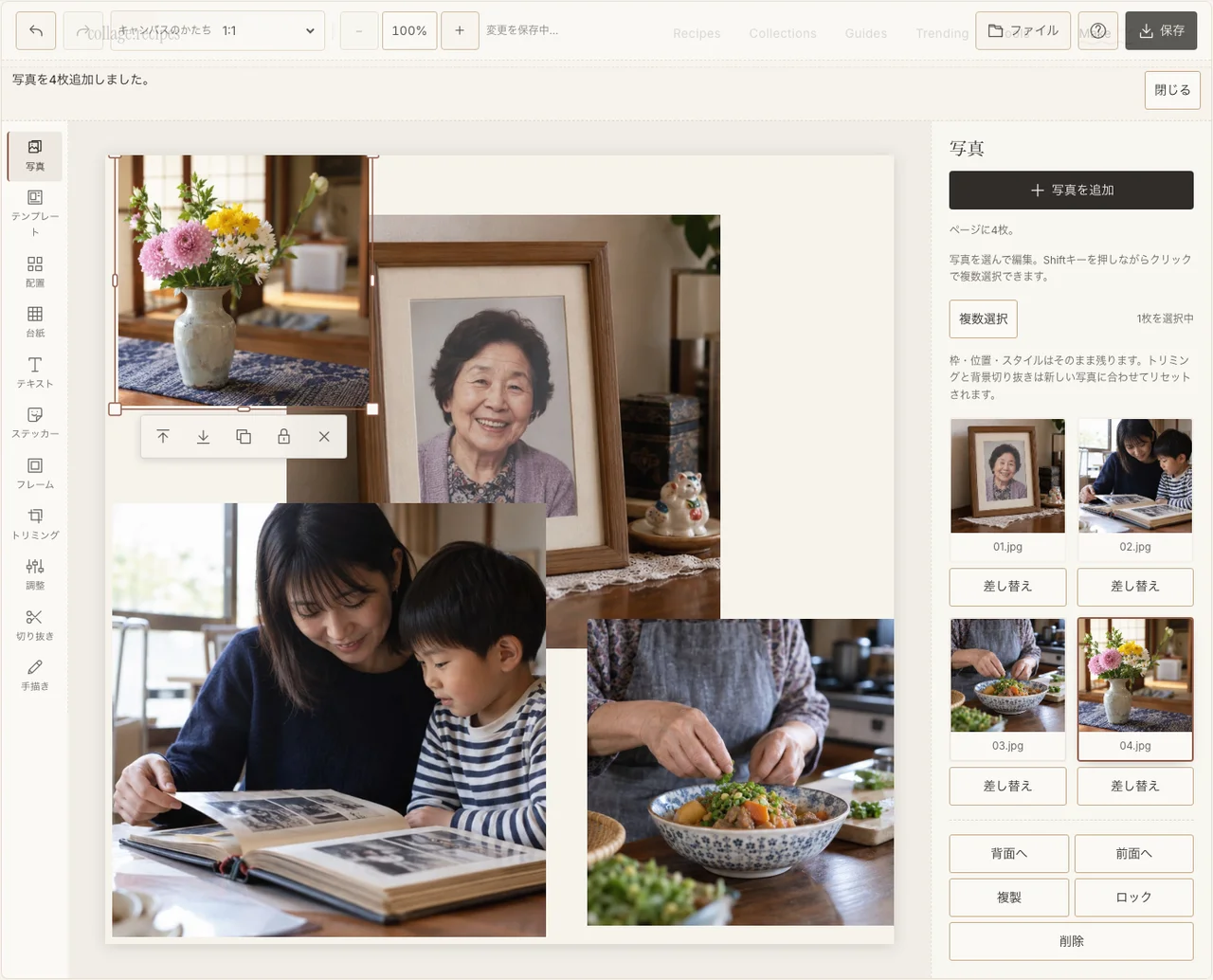Image resolution: width=1213 pixels, height=980 pixels.
Task: Select the 03.jpg thumbnail
Action: (x=1007, y=688)
